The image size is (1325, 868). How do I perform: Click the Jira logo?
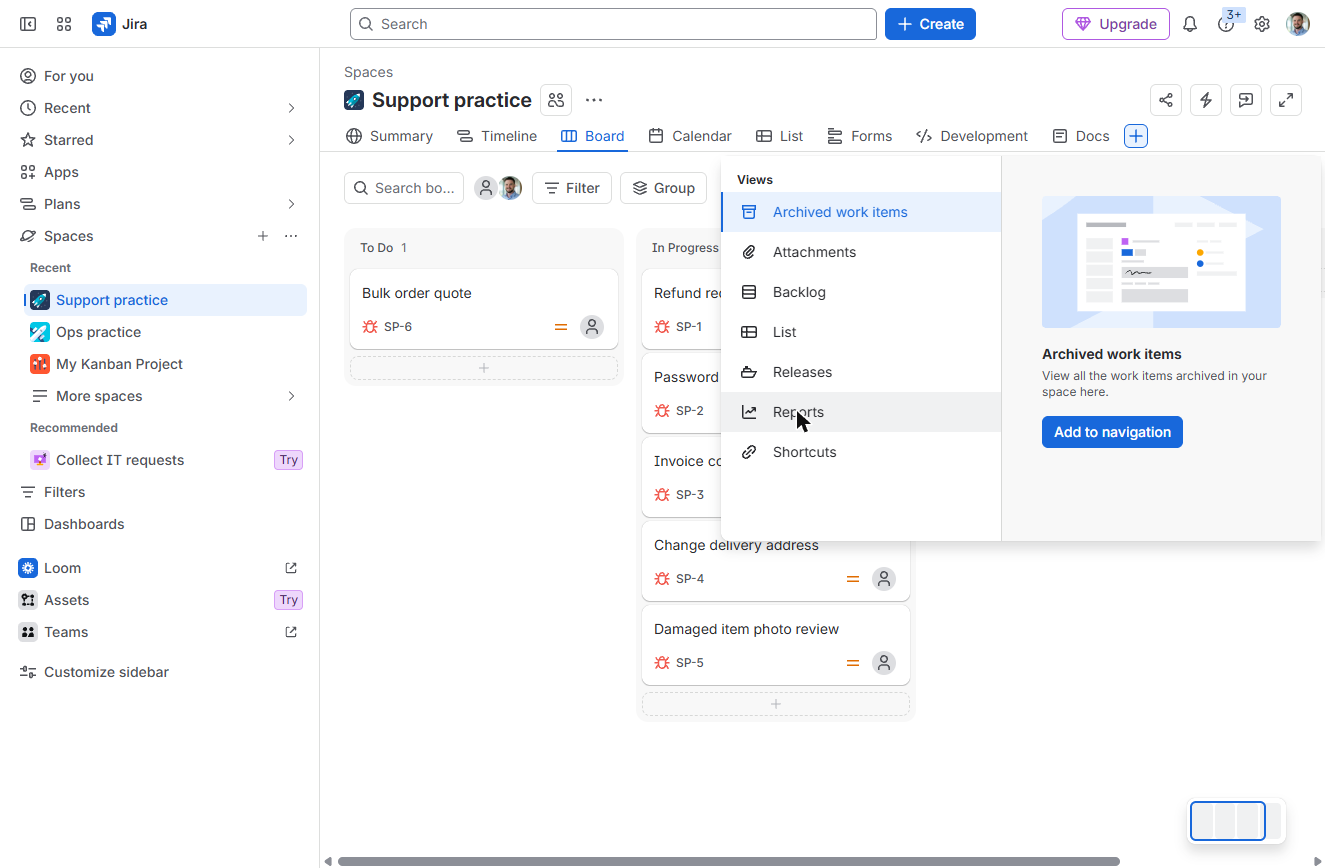tap(120, 24)
